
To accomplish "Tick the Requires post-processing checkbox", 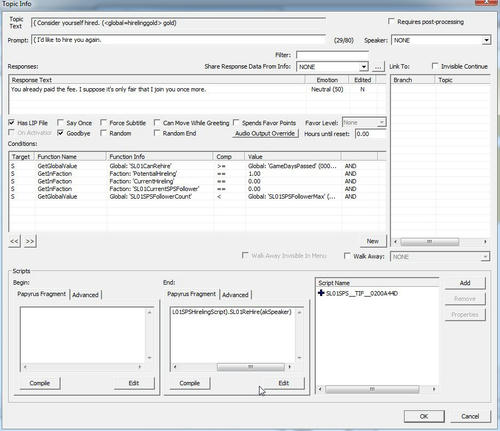I will (x=391, y=21).
